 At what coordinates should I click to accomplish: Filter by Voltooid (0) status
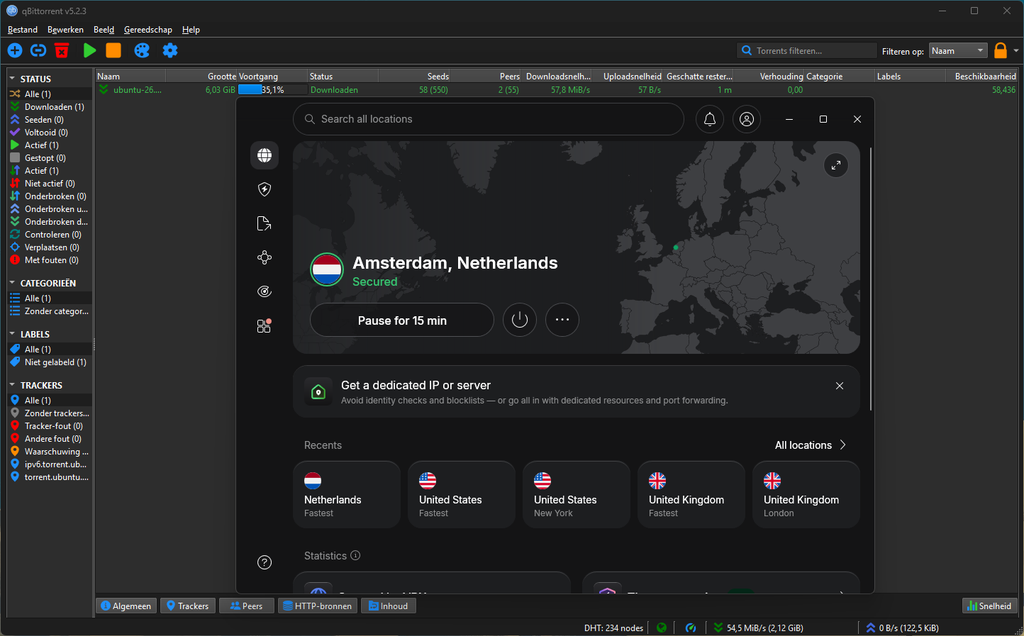[50, 132]
